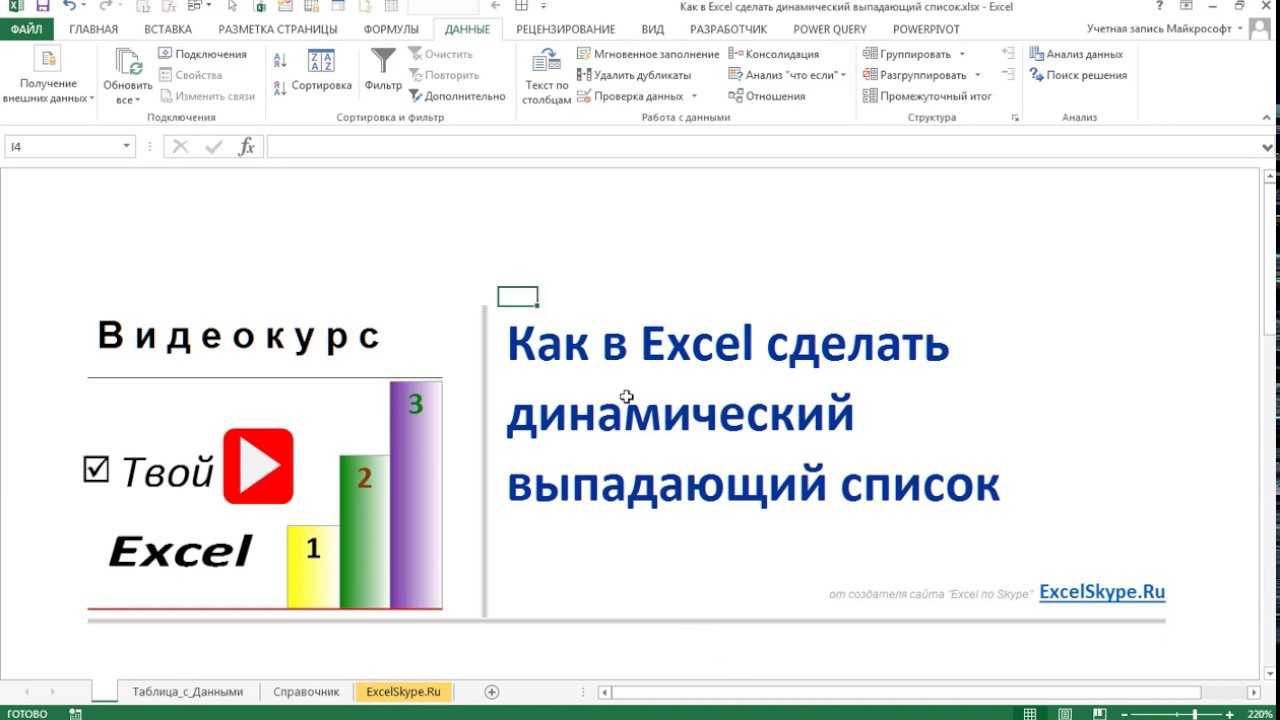Click the zoom in plus button
Screen dimensions: 1280x720
tap(1231, 714)
